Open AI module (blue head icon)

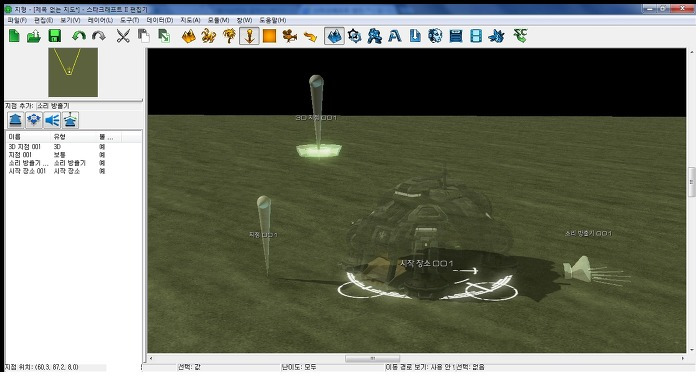[435, 36]
